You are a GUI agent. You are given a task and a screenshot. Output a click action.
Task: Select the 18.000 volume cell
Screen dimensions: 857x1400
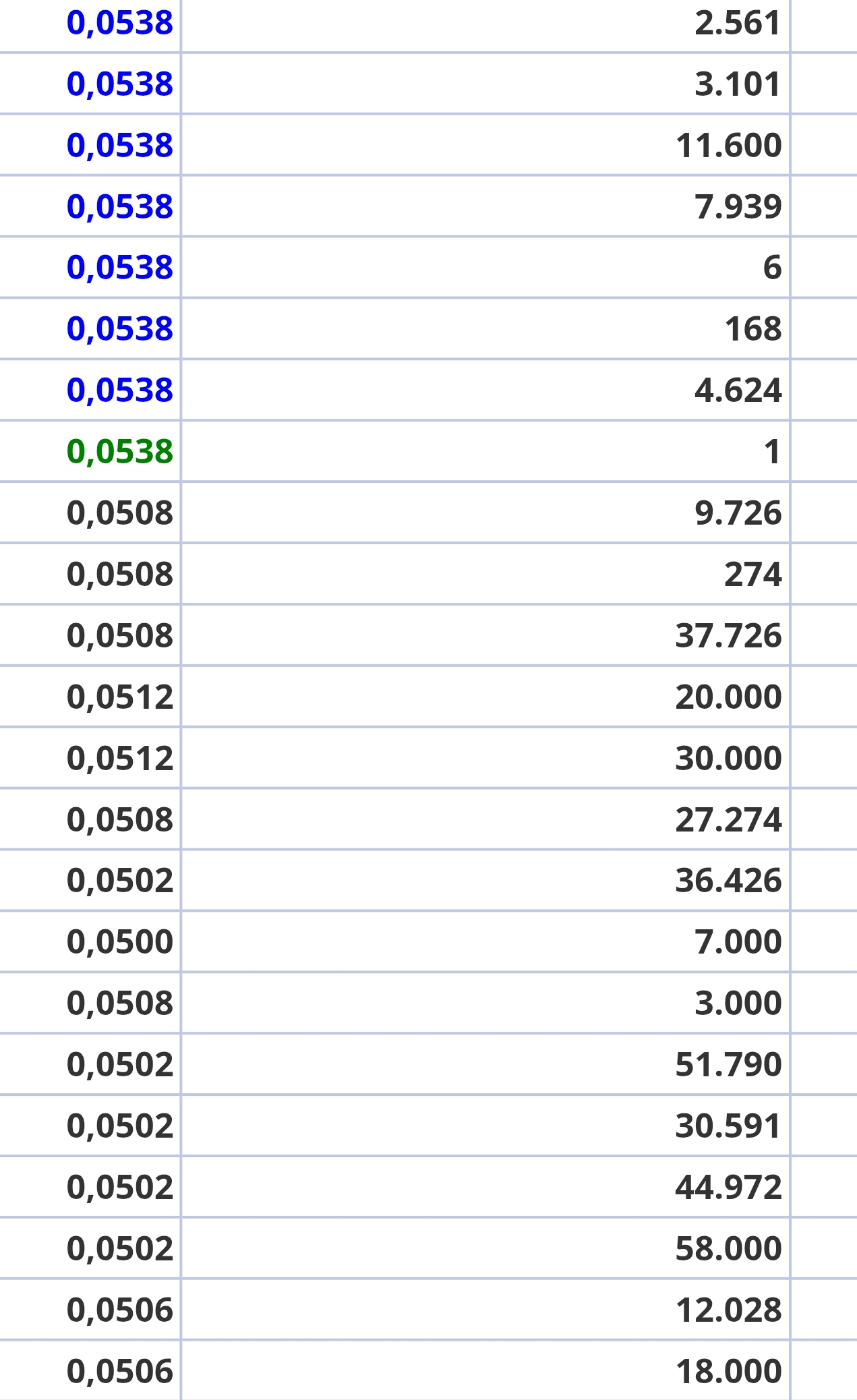[728, 1371]
